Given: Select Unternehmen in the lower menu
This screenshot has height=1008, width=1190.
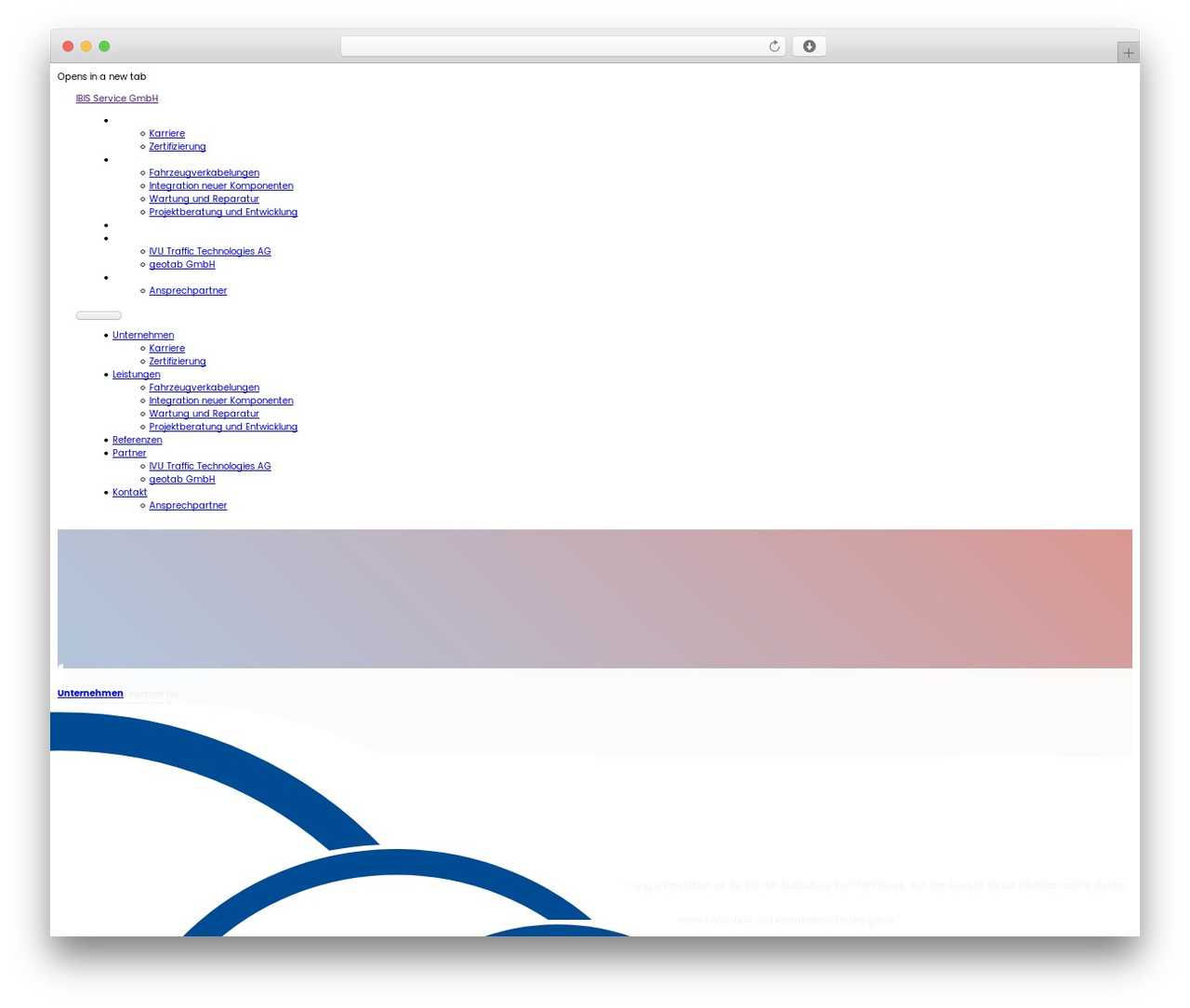Looking at the screenshot, I should point(143,335).
